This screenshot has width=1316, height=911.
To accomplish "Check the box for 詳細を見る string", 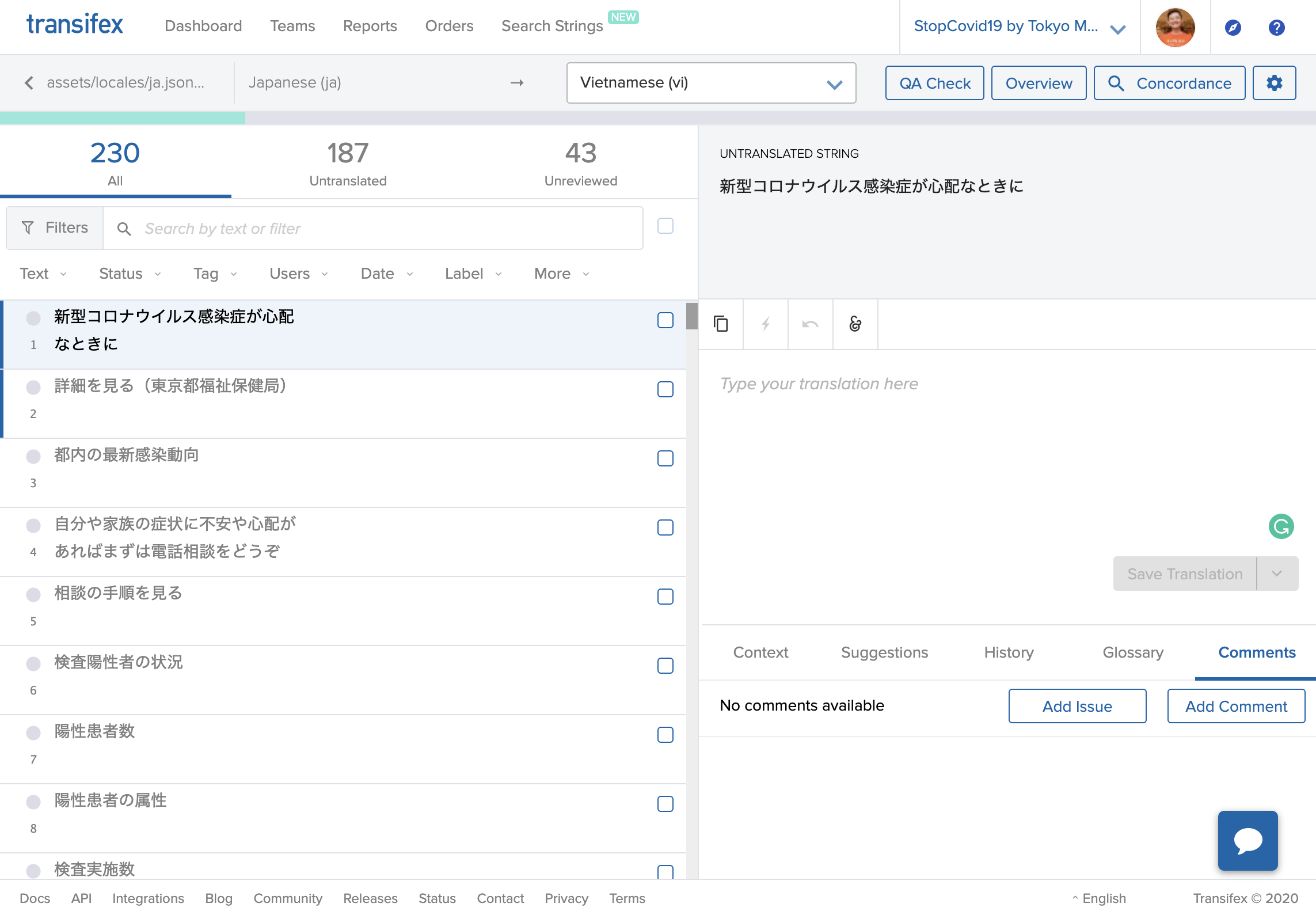I will 665,389.
